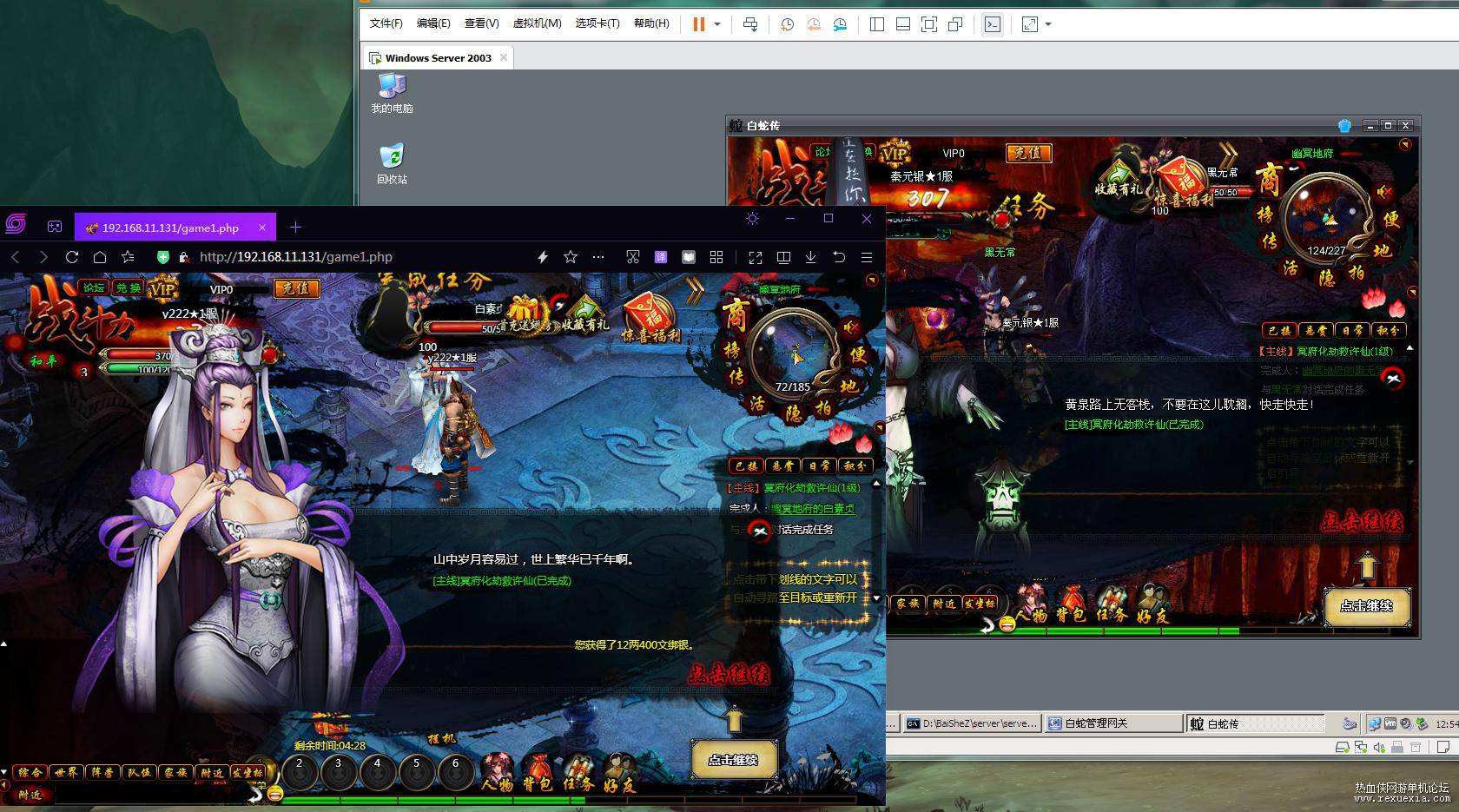This screenshot has height=812, width=1459.
Task: Open 任务 quest scroll in browser game
Action: coord(578,772)
